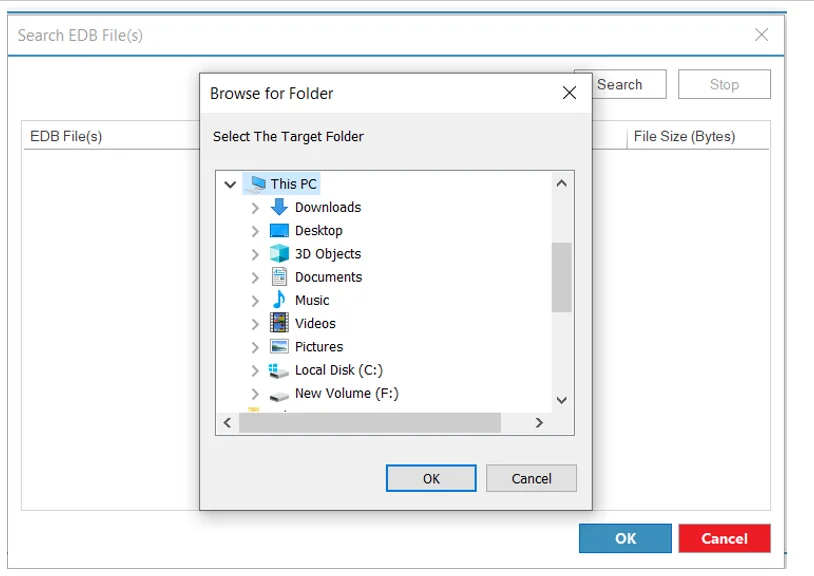This screenshot has height=576, width=814.
Task: Close the Search EDB File(s) window
Action: [x=762, y=35]
